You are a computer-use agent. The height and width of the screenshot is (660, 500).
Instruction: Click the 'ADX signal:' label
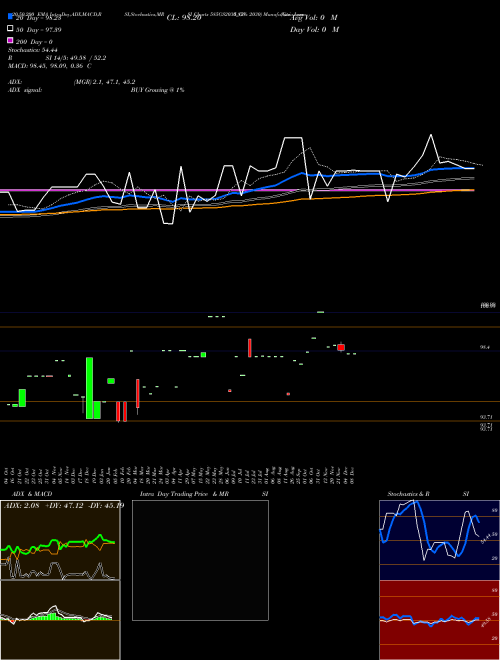pyautogui.click(x=25, y=90)
